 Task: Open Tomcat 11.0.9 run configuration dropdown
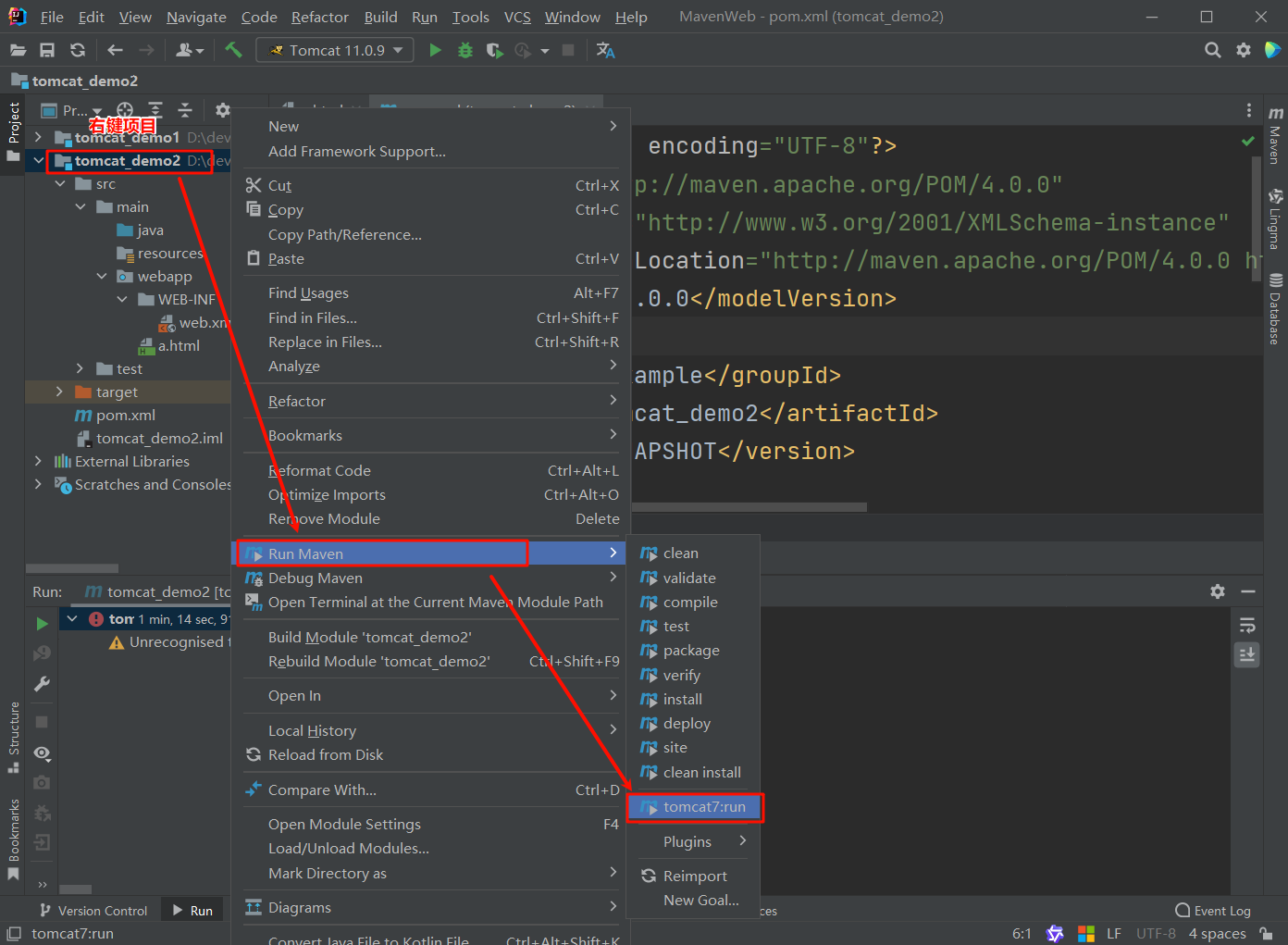(335, 50)
